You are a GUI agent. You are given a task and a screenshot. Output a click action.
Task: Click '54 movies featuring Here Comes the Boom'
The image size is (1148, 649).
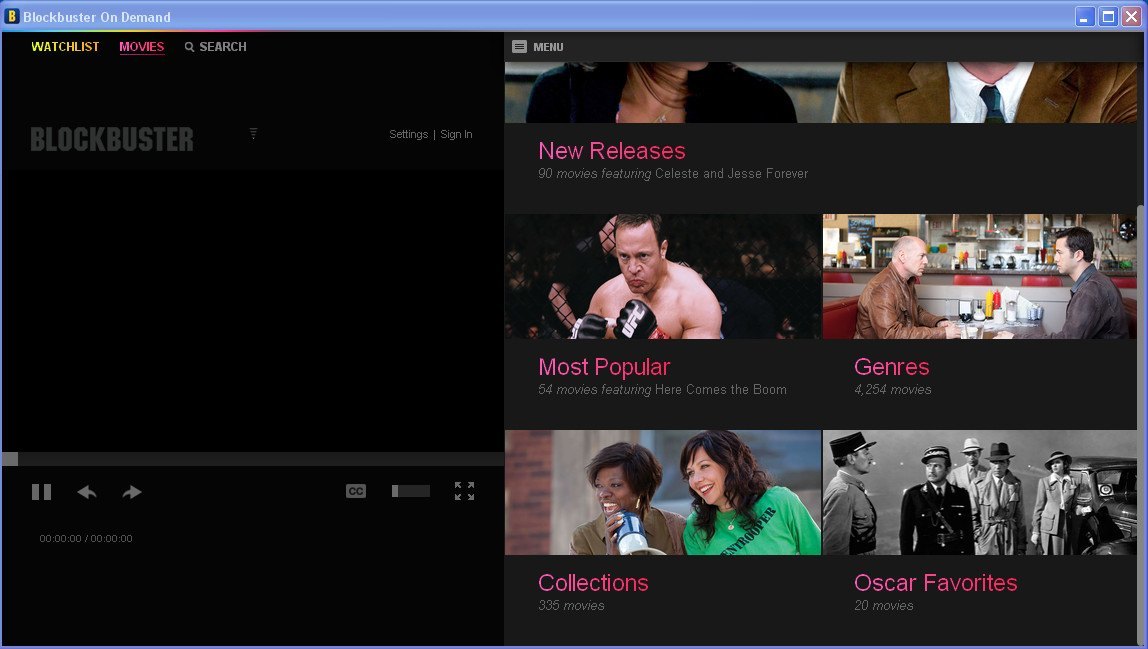pyautogui.click(x=663, y=390)
